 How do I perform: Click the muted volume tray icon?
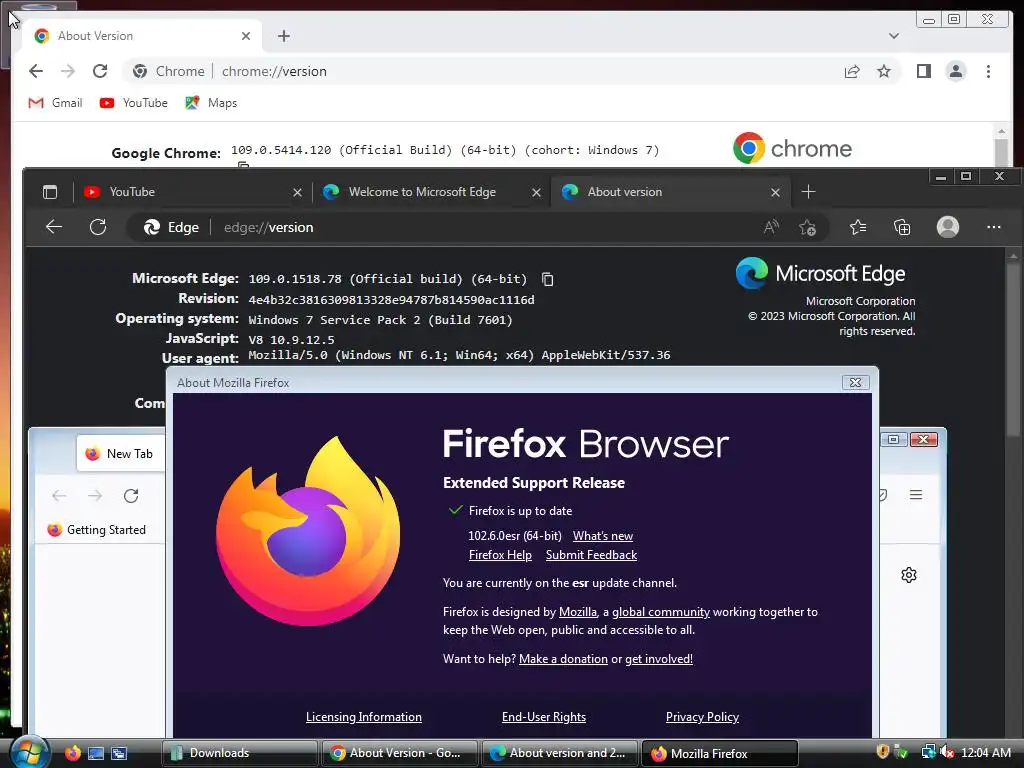[948, 753]
